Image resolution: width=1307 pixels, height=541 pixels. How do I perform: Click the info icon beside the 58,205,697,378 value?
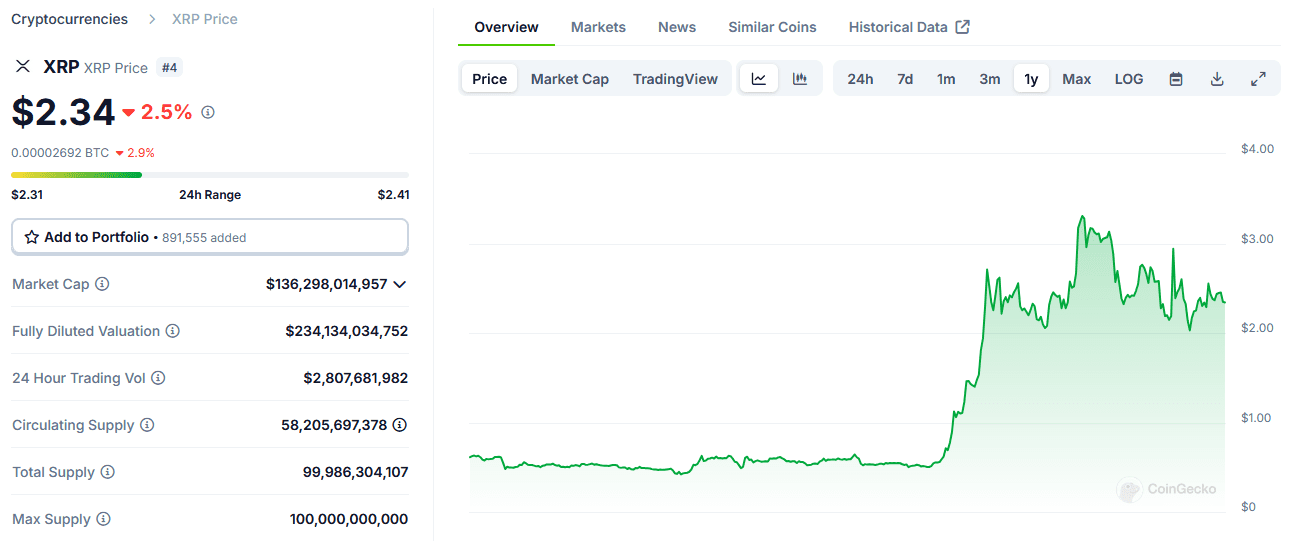point(400,425)
